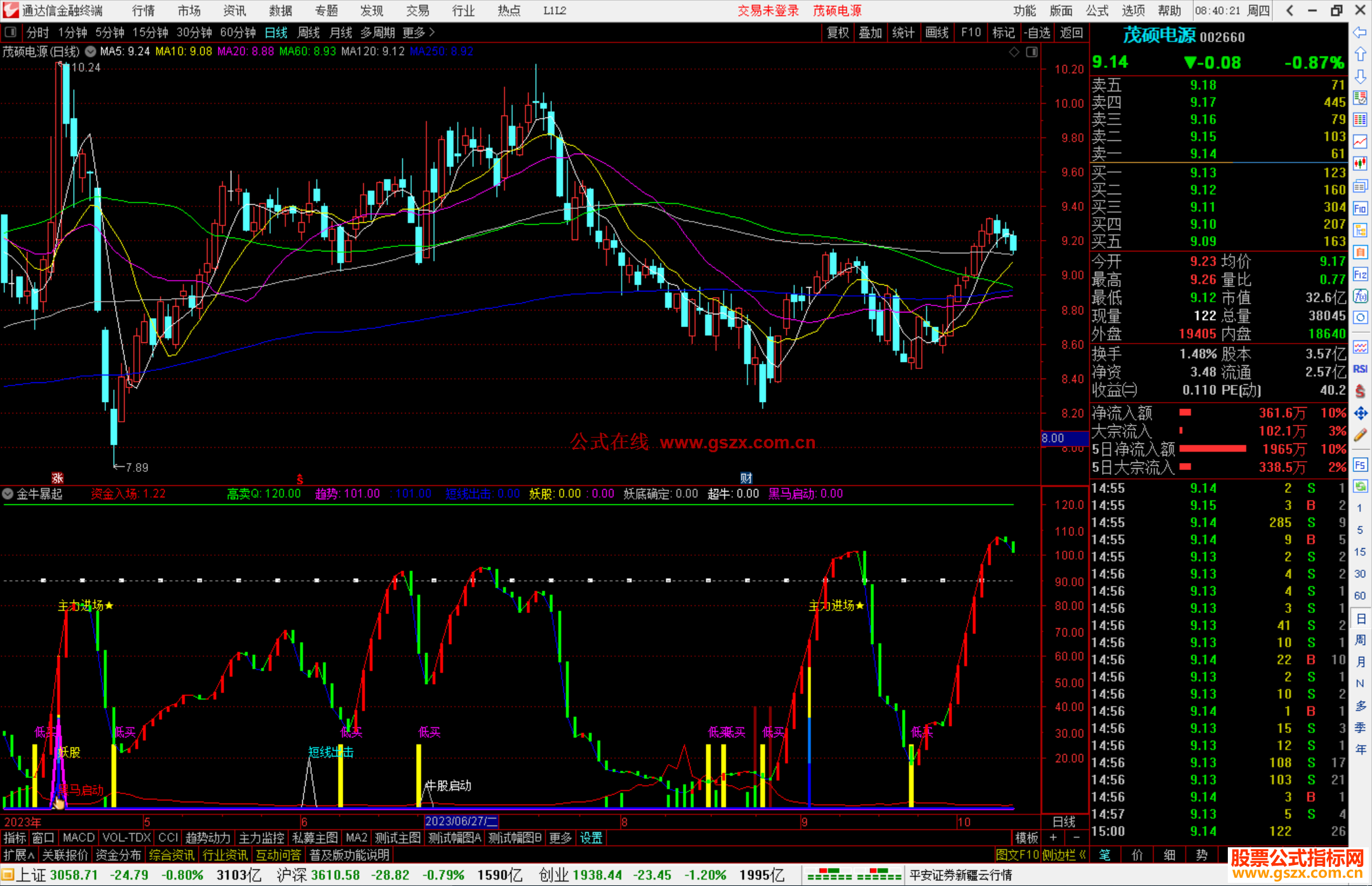The height and width of the screenshot is (886, 1372).
Task: Select the pencil drawing tool icon
Action: pyautogui.click(x=1360, y=435)
